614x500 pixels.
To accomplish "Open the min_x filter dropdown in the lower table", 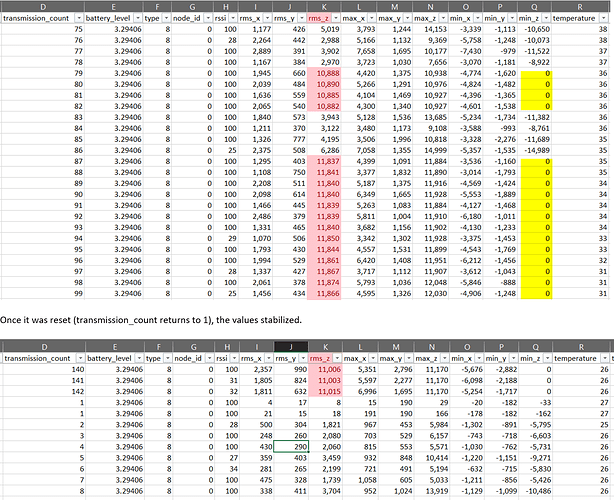I will 479,358.
